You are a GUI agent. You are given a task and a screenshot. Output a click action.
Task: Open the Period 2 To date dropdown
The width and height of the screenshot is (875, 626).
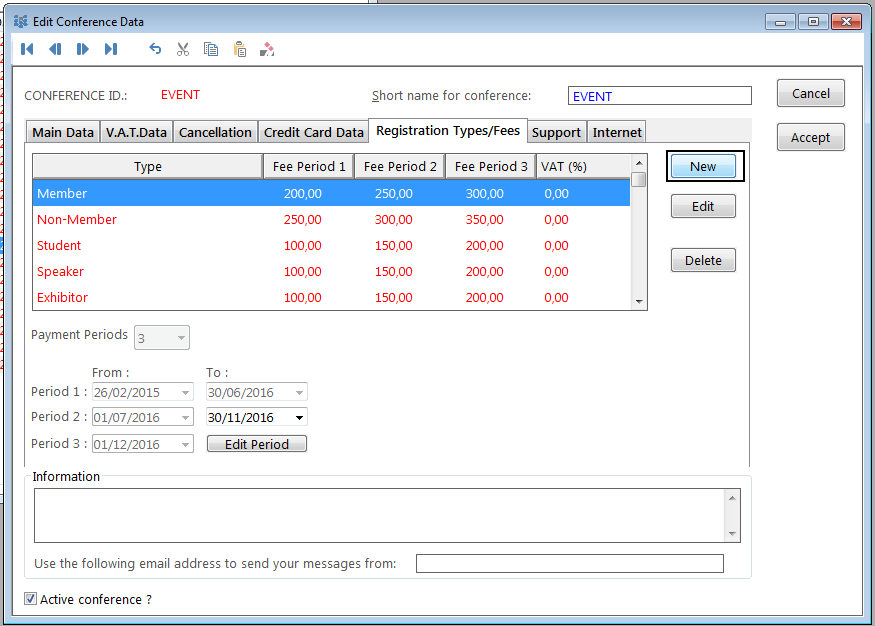[300, 418]
